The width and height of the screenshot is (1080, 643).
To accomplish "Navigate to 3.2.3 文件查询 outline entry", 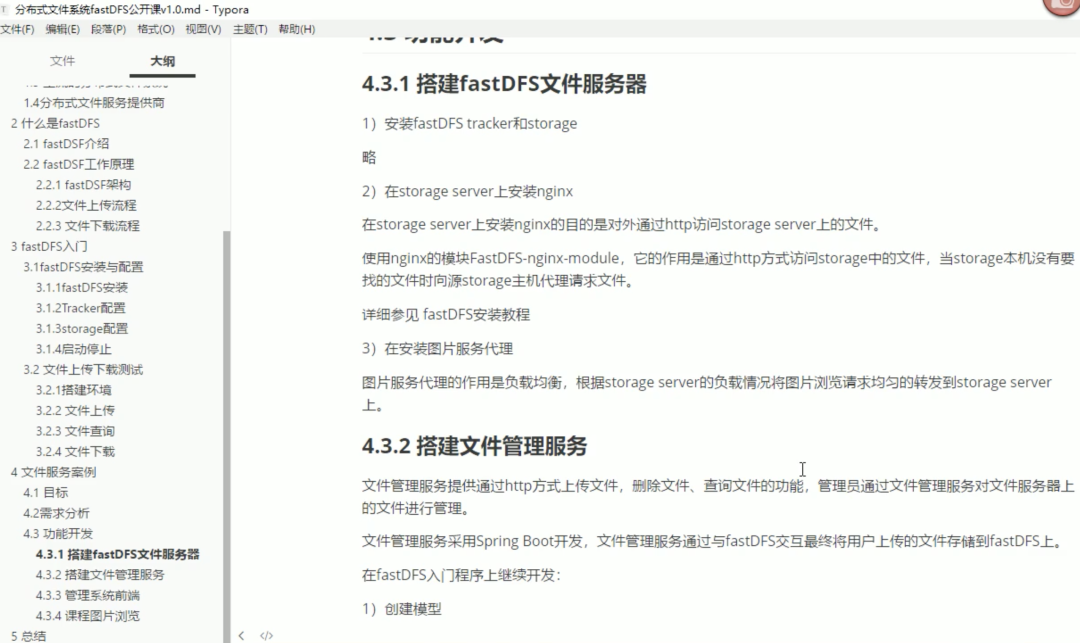I will coord(75,431).
